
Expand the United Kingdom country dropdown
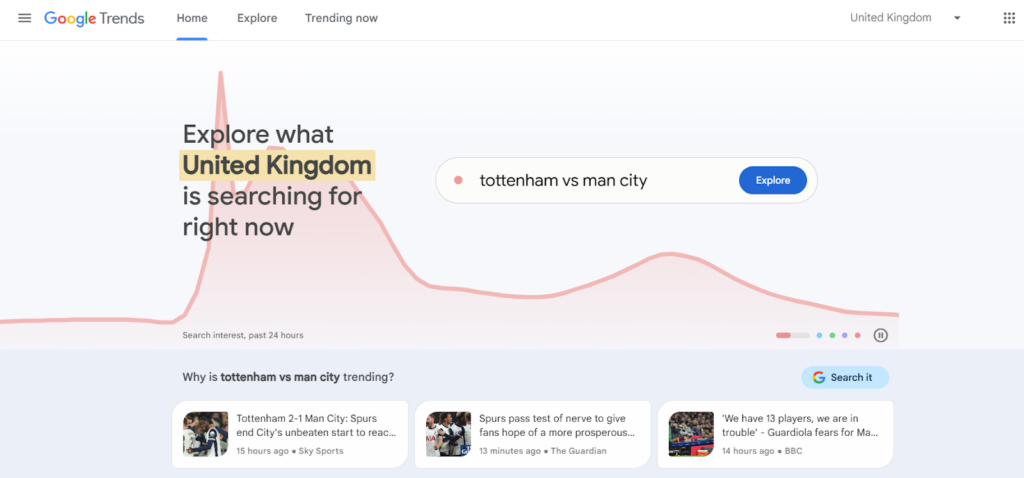(891, 18)
